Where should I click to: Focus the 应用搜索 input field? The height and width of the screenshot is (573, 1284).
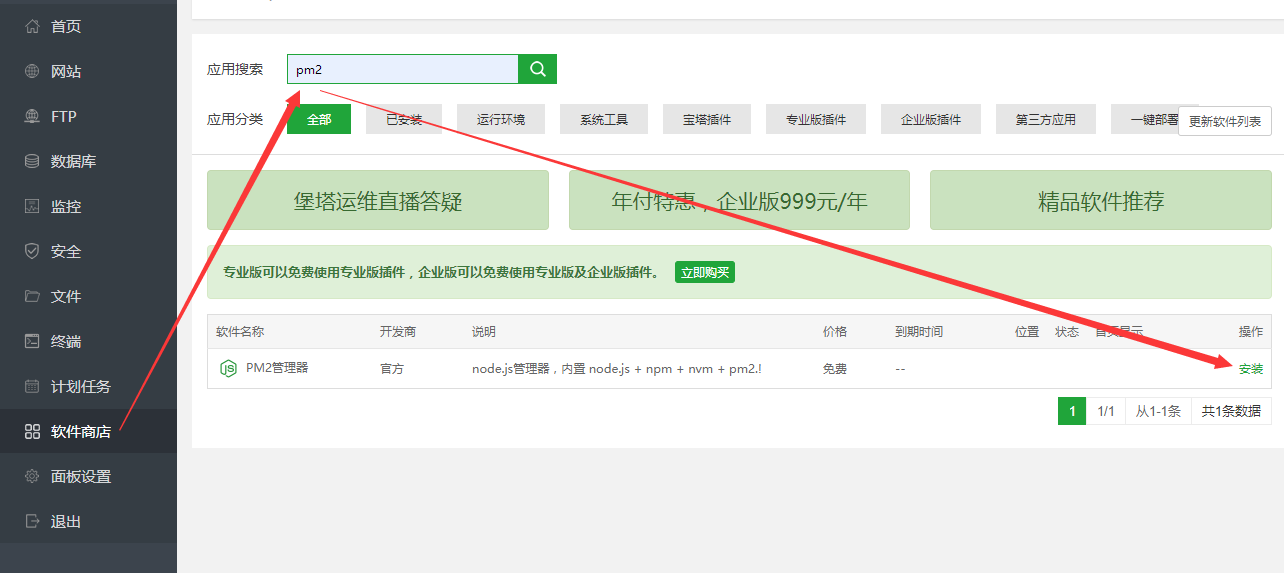pyautogui.click(x=402, y=69)
